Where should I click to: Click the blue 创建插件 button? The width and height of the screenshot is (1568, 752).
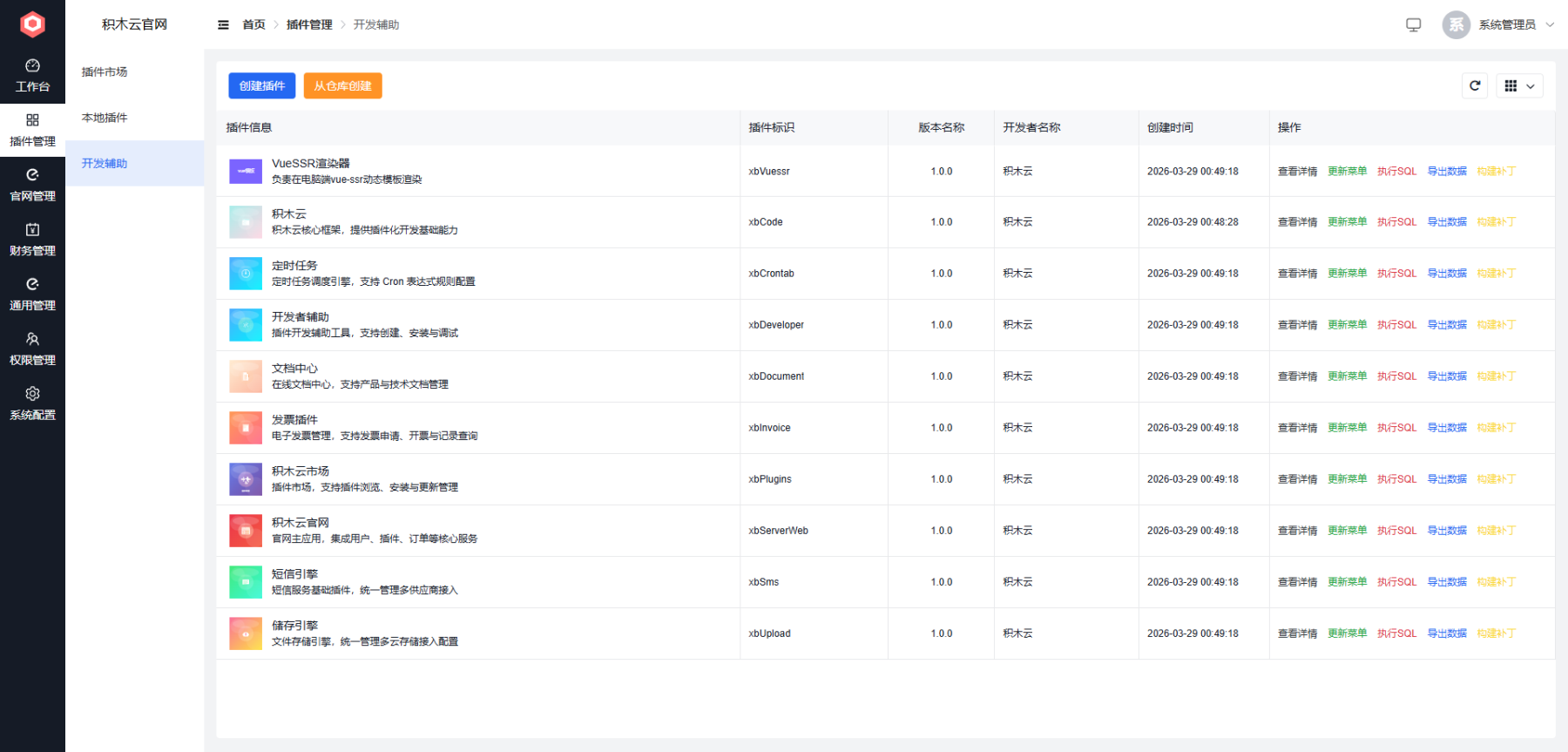(x=261, y=85)
